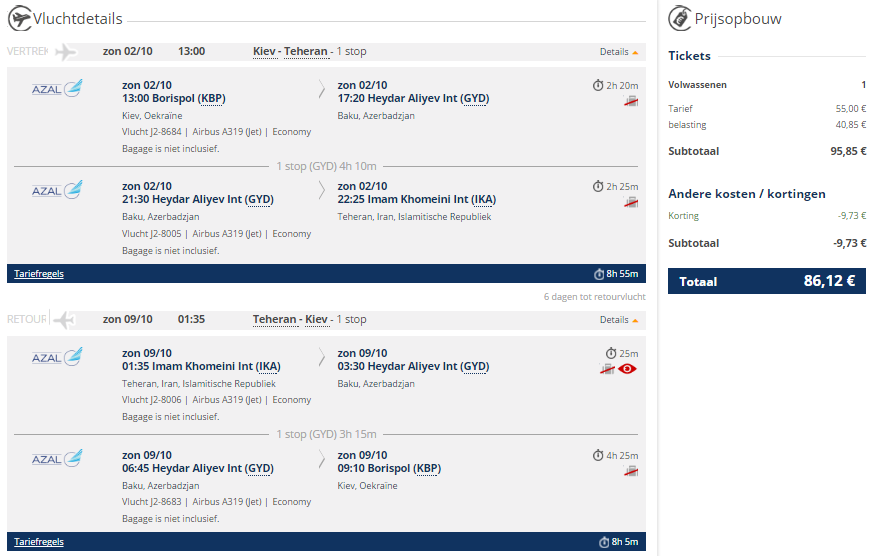873x556 pixels.
Task: Click KBP code in 09:10 Borispol arrival
Action: [x=427, y=469]
